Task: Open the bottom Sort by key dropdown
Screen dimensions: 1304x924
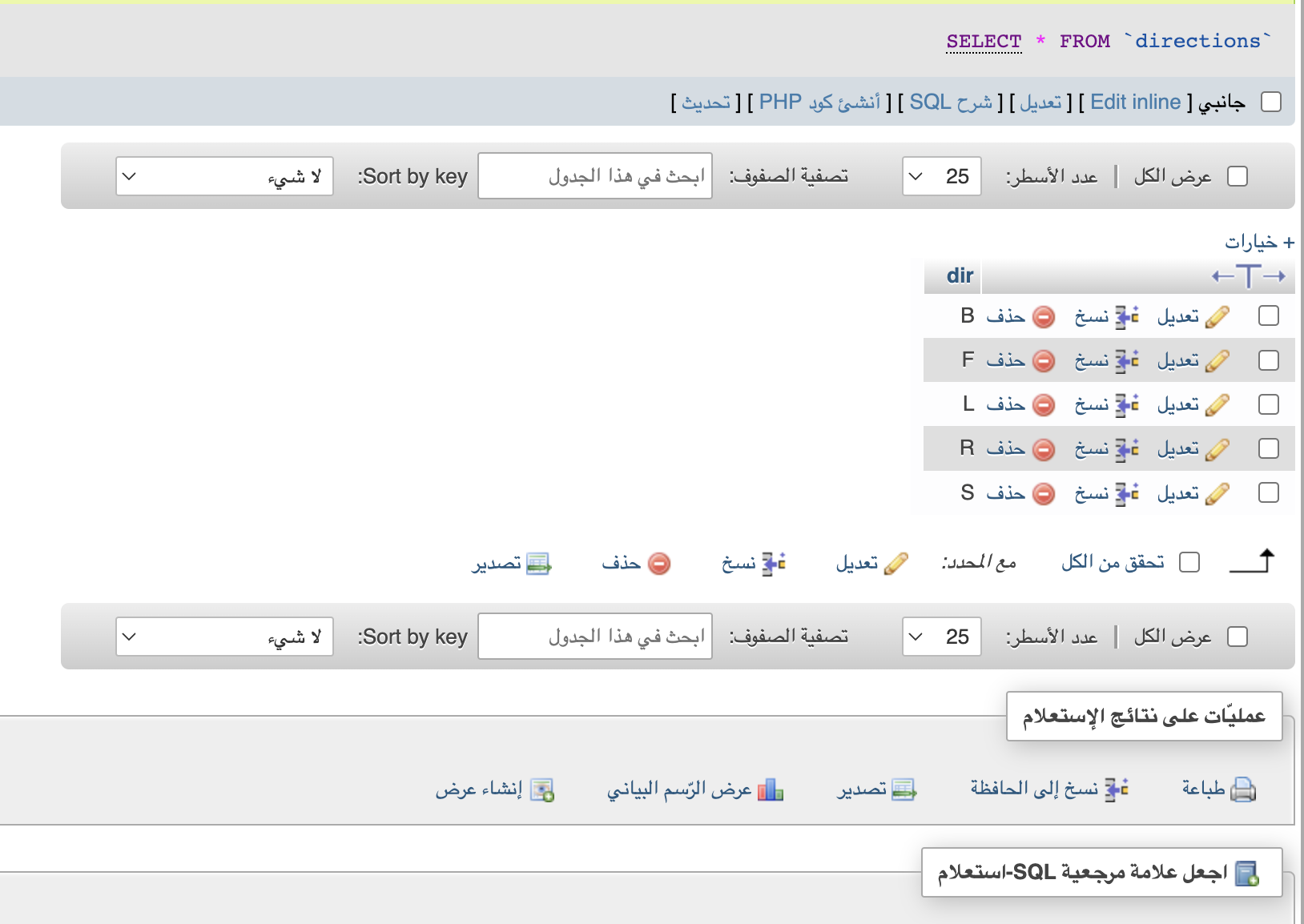Action: (224, 637)
